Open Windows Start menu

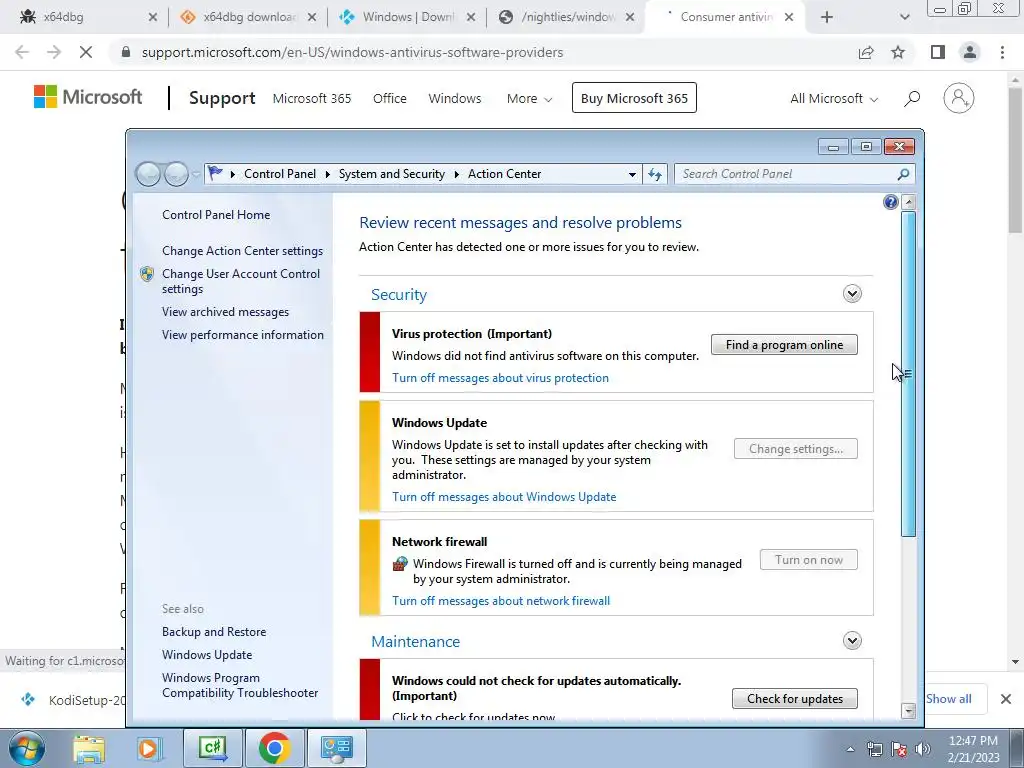[27, 748]
